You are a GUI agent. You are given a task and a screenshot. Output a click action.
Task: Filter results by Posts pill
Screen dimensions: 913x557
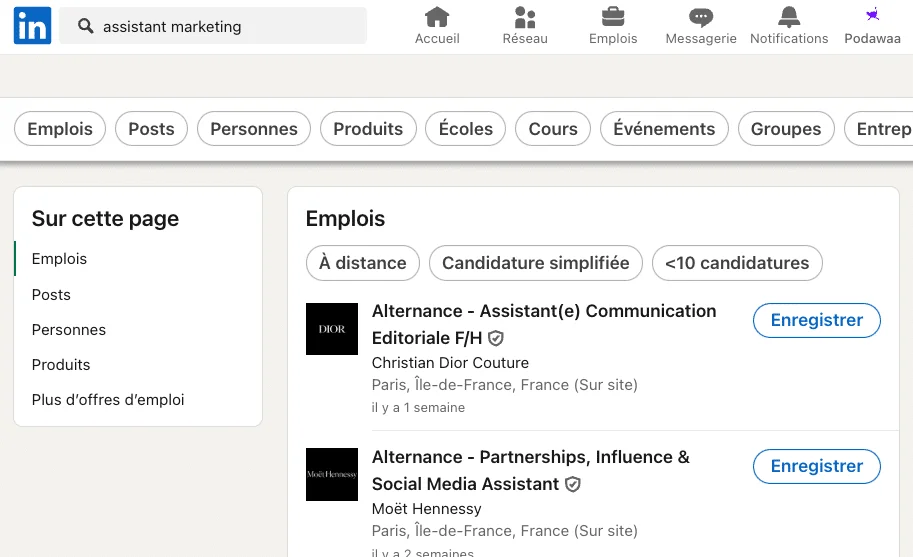click(151, 129)
